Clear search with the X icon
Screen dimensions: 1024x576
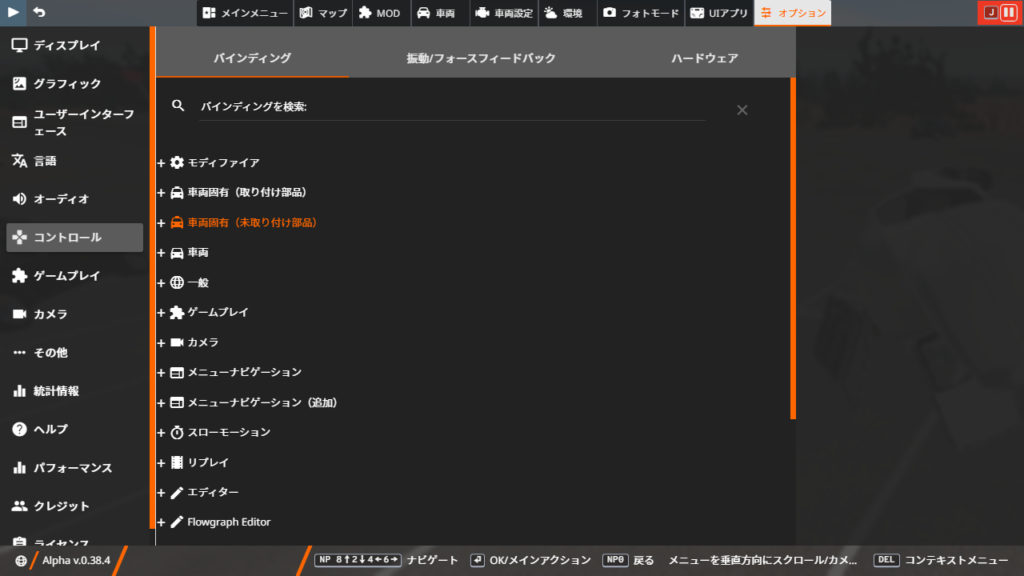click(742, 110)
